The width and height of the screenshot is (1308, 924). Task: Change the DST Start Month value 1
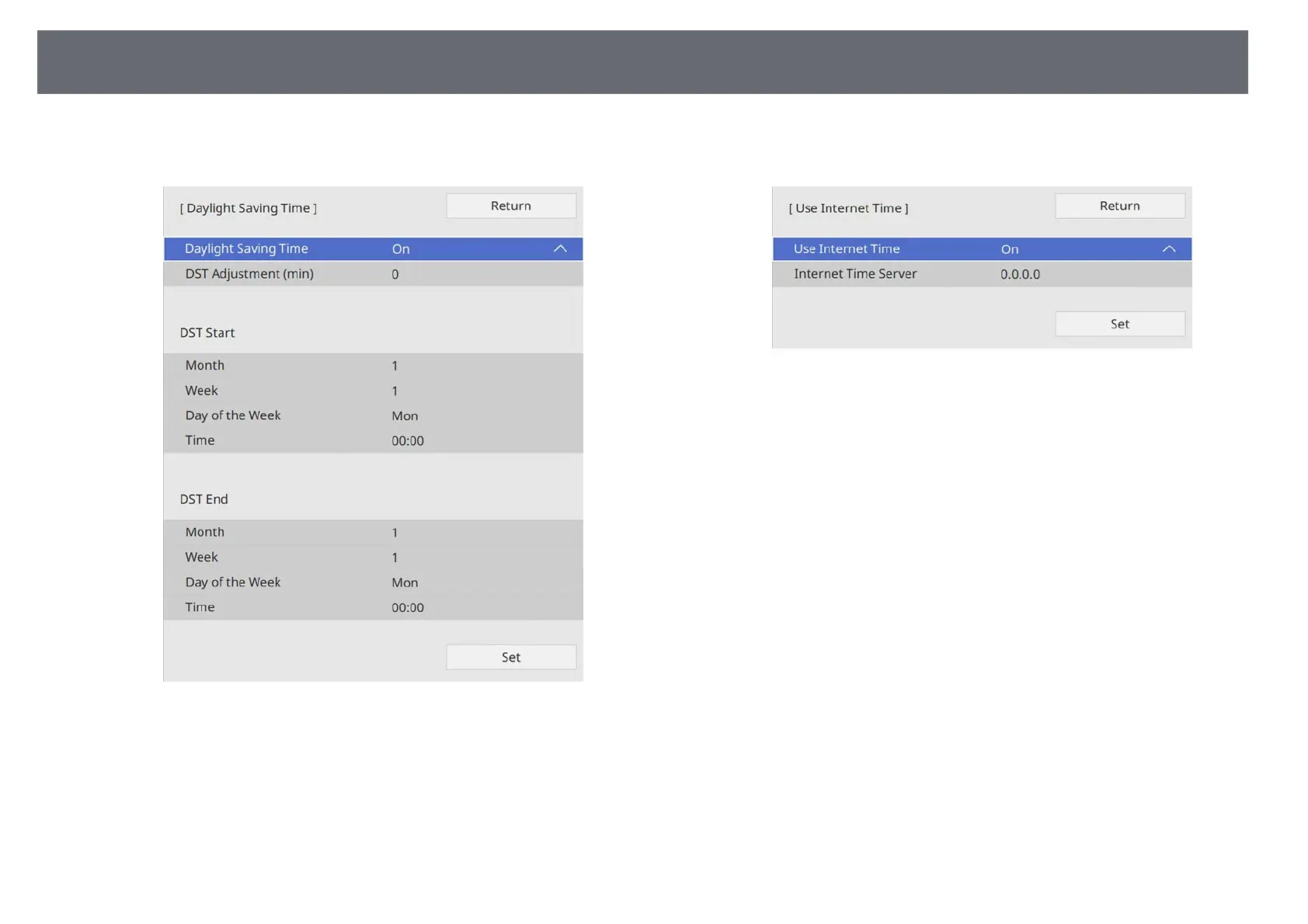coord(395,366)
